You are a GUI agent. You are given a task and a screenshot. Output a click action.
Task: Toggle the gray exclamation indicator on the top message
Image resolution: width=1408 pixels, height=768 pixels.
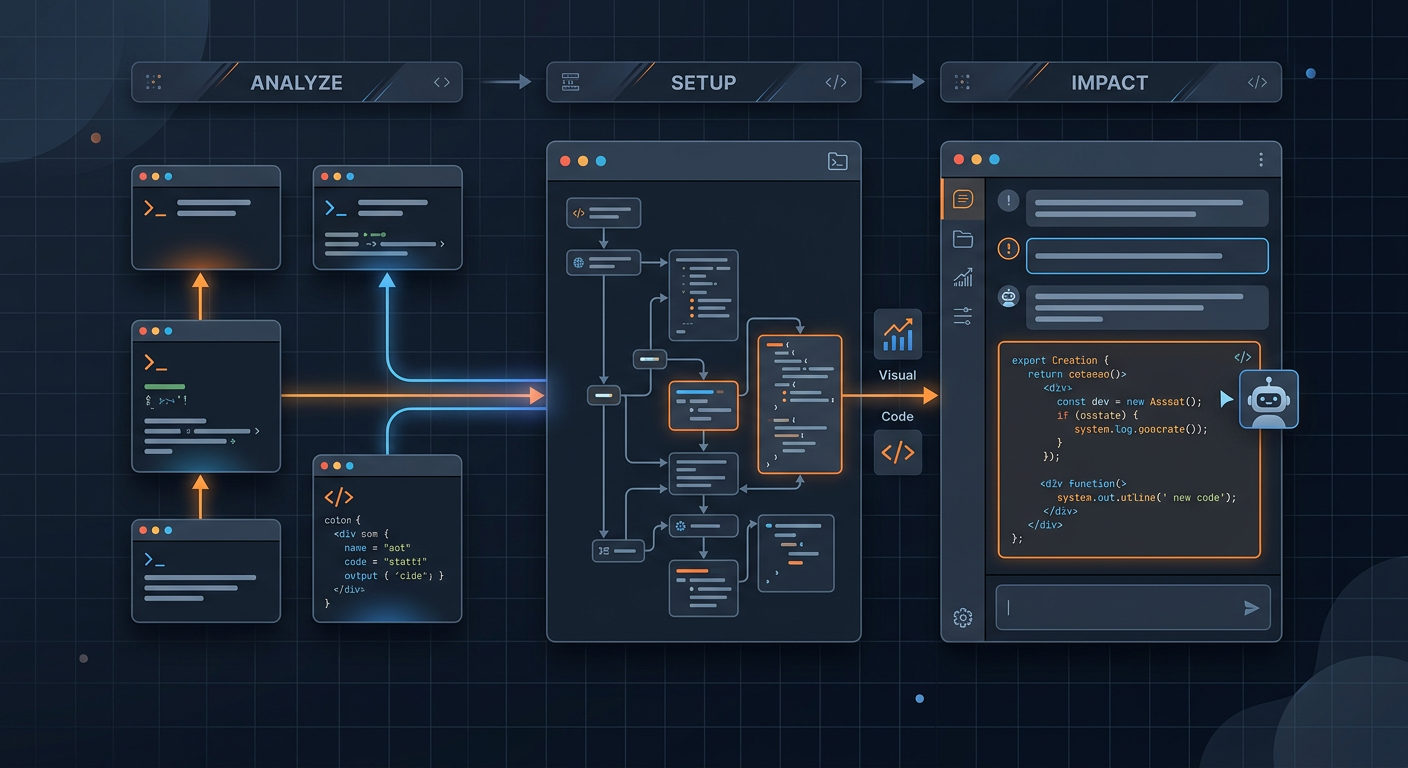tap(1008, 200)
